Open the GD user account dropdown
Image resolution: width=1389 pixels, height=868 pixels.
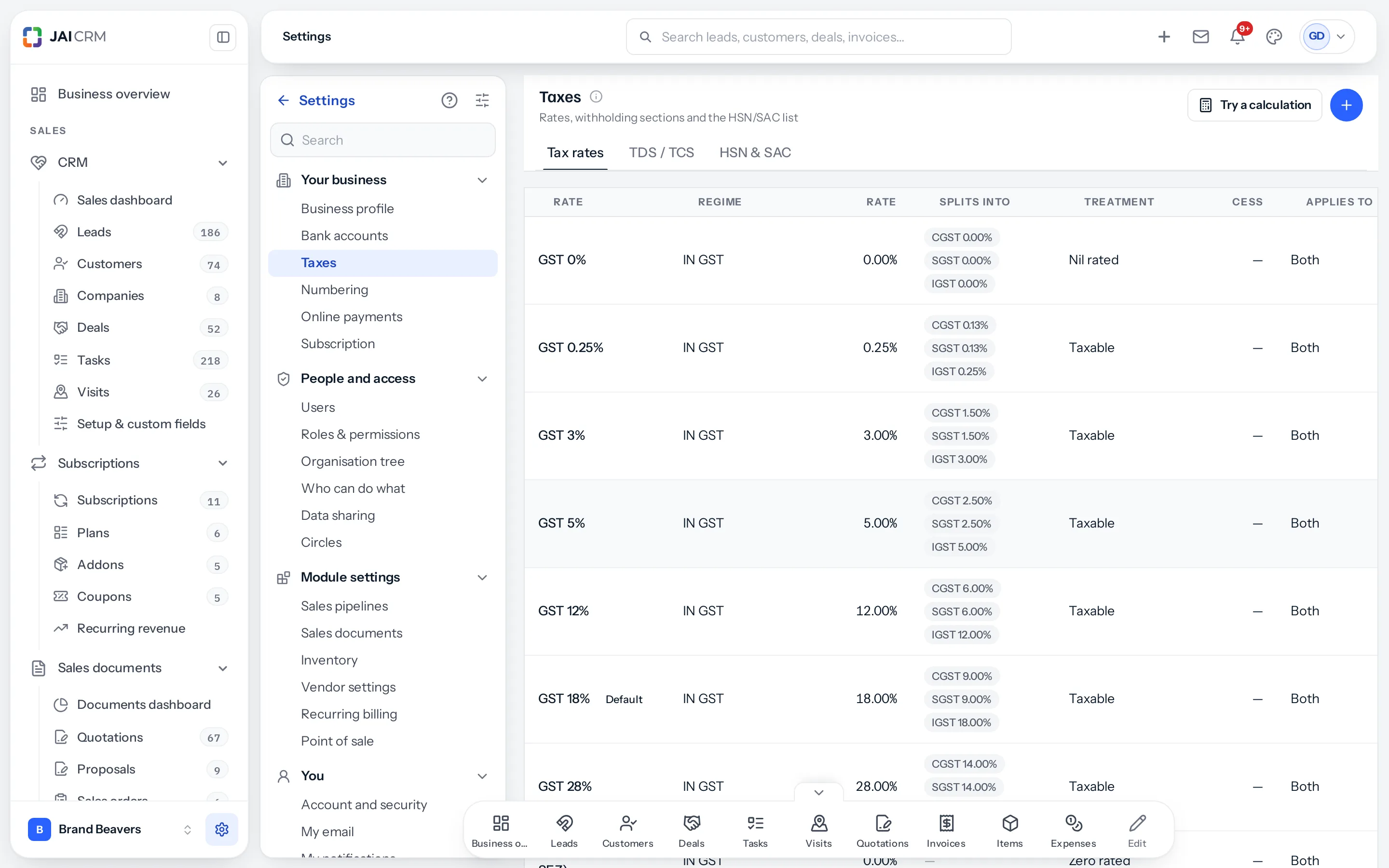1326,37
